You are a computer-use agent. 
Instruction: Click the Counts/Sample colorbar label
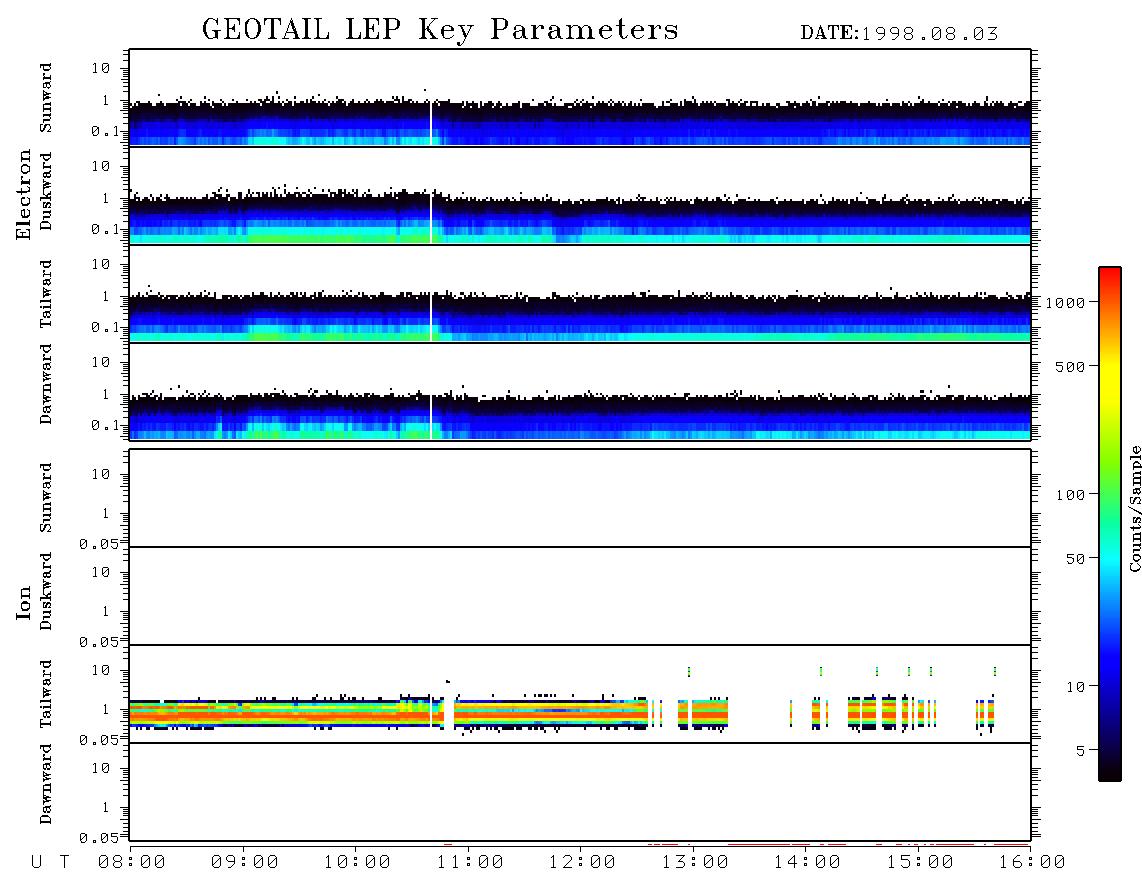tap(1134, 508)
